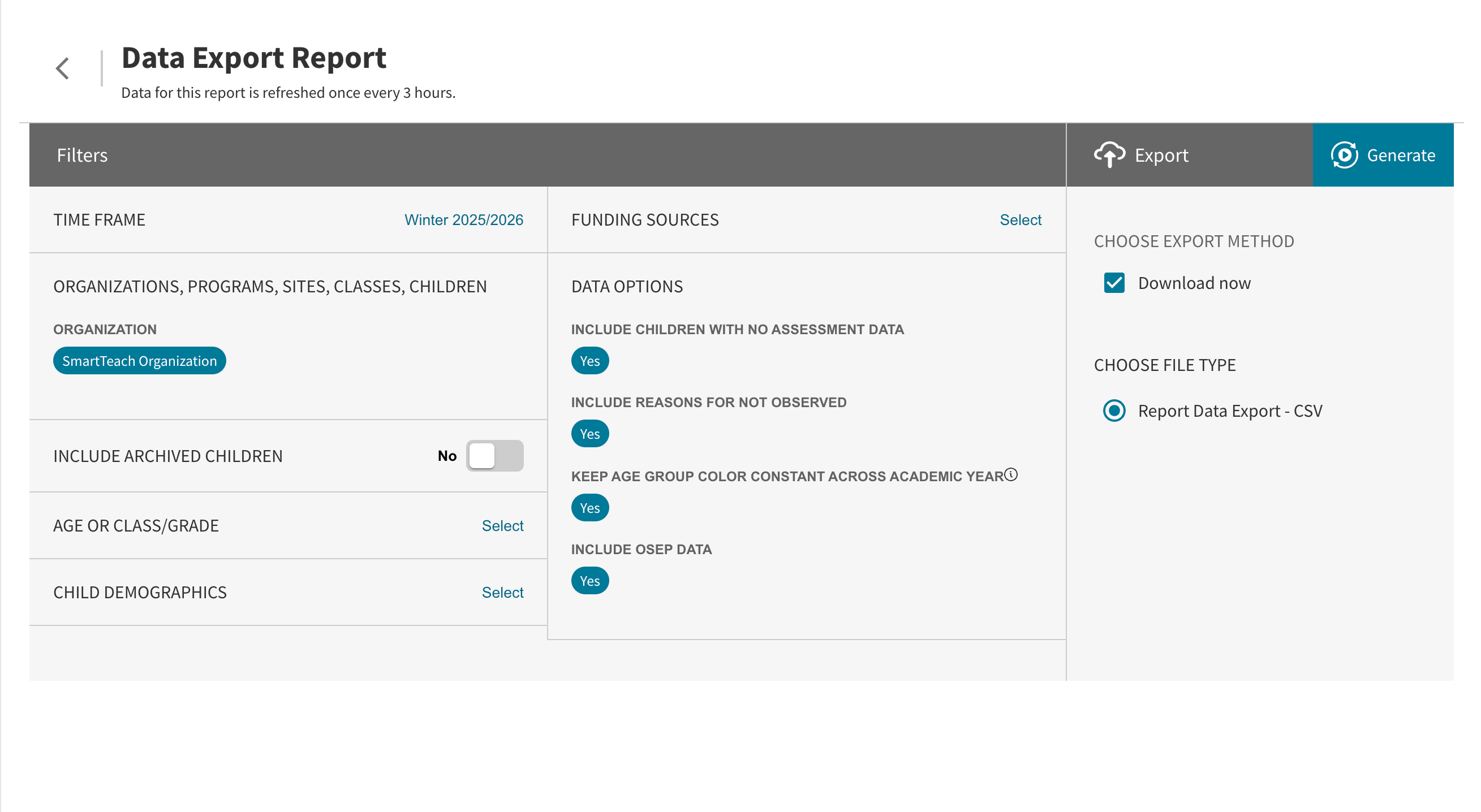Disable include children with no assessment data
1481x812 pixels.
click(x=590, y=360)
